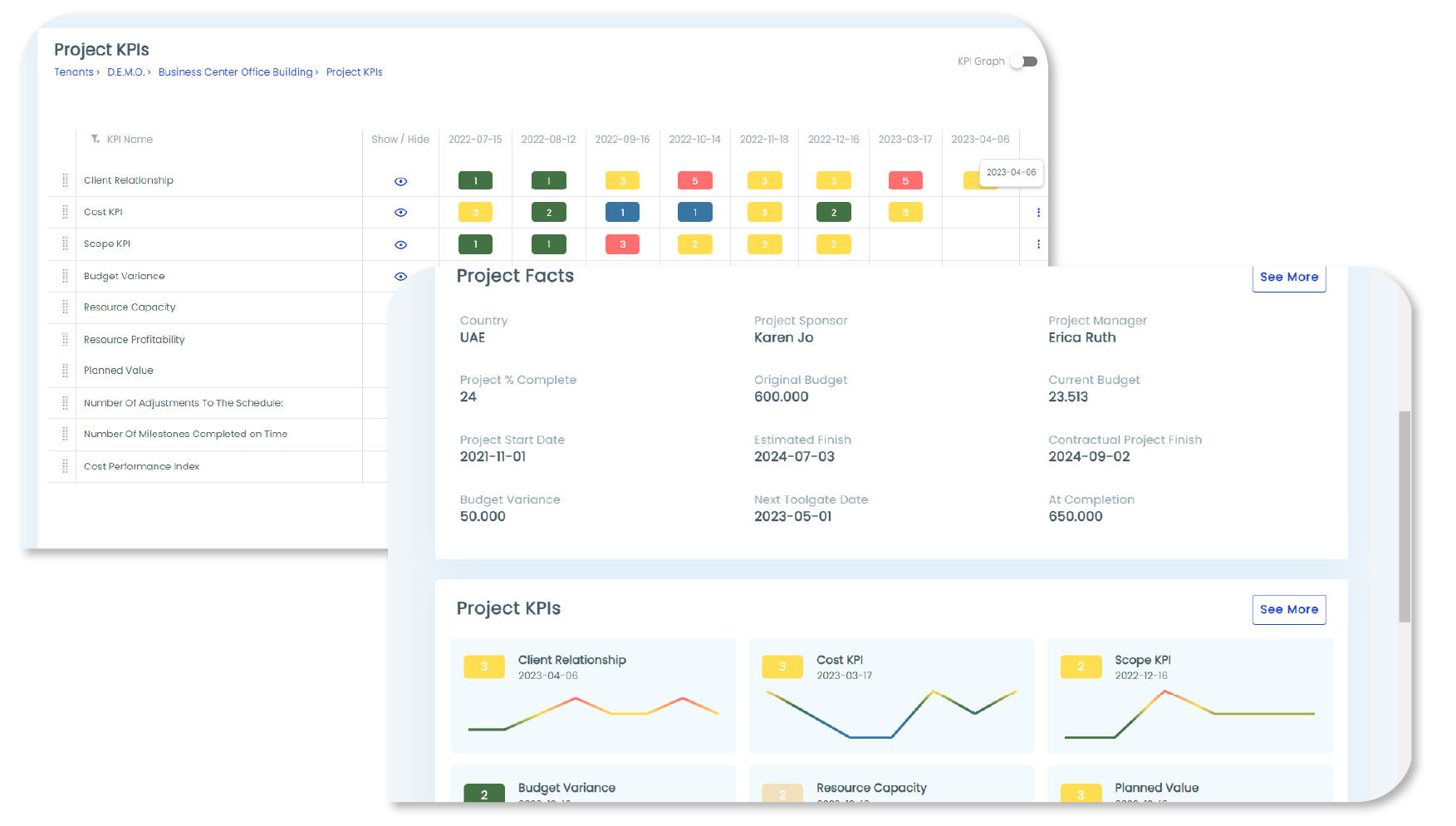
Task: Click the vertical scrollbar on the right panel
Action: 1404,515
